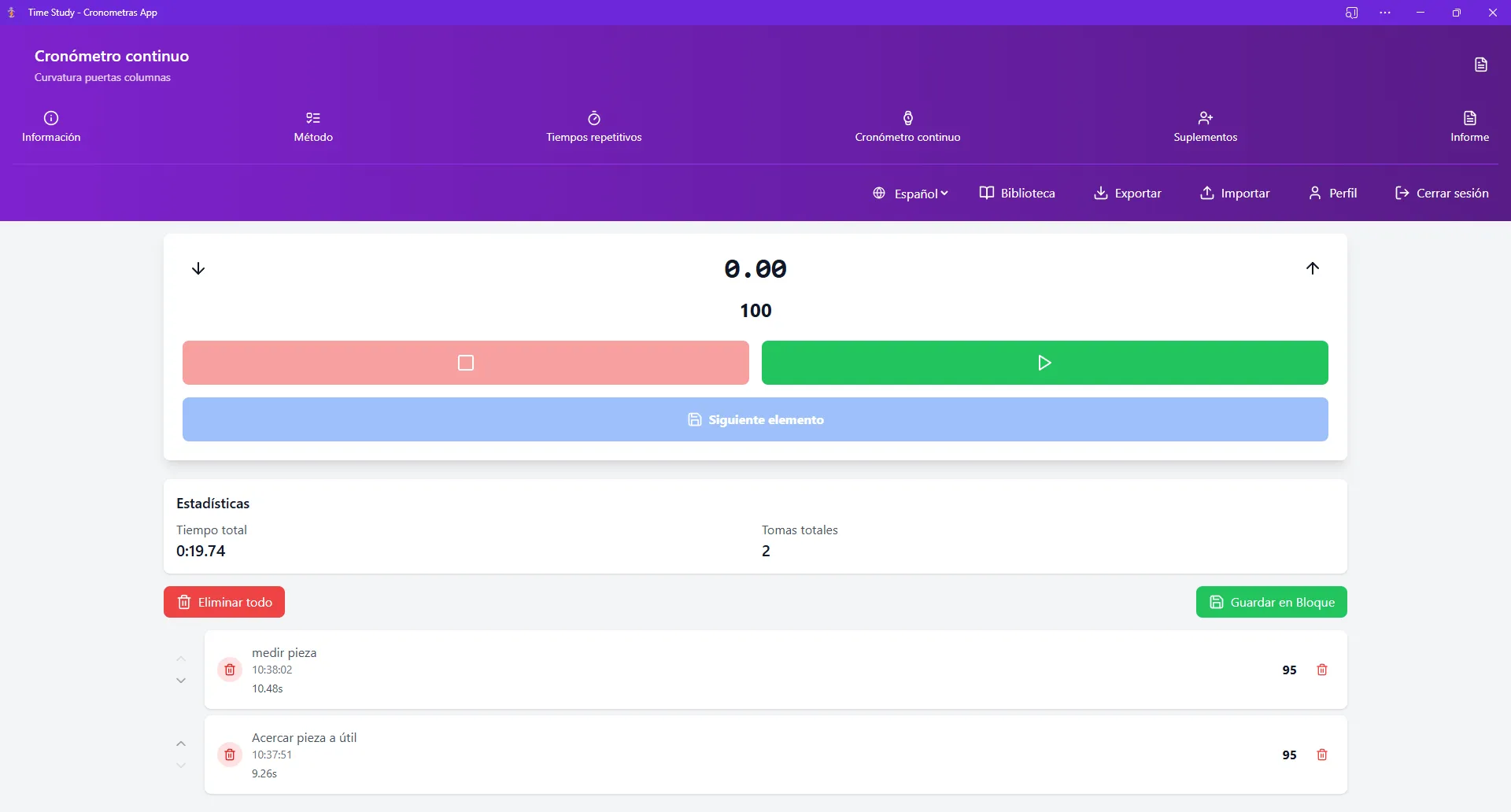The width and height of the screenshot is (1511, 812).
Task: Switch to the Método tab
Action: point(313,127)
